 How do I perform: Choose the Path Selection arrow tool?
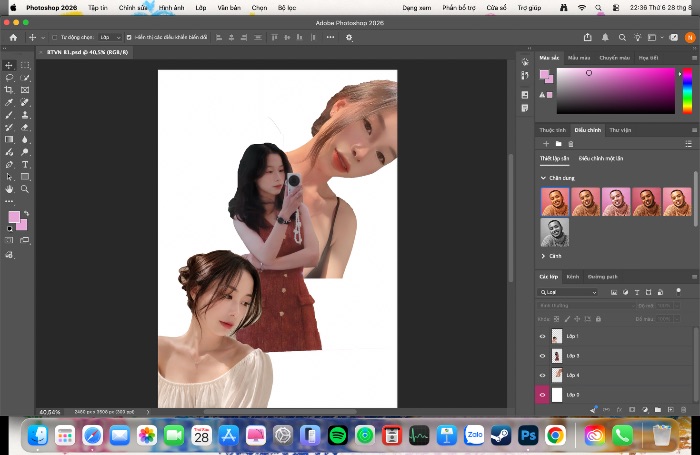point(8,177)
